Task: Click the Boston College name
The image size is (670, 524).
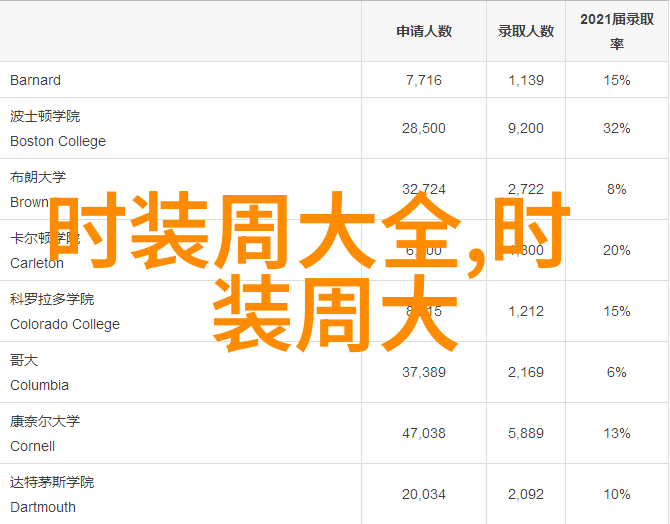Action: [x=58, y=141]
